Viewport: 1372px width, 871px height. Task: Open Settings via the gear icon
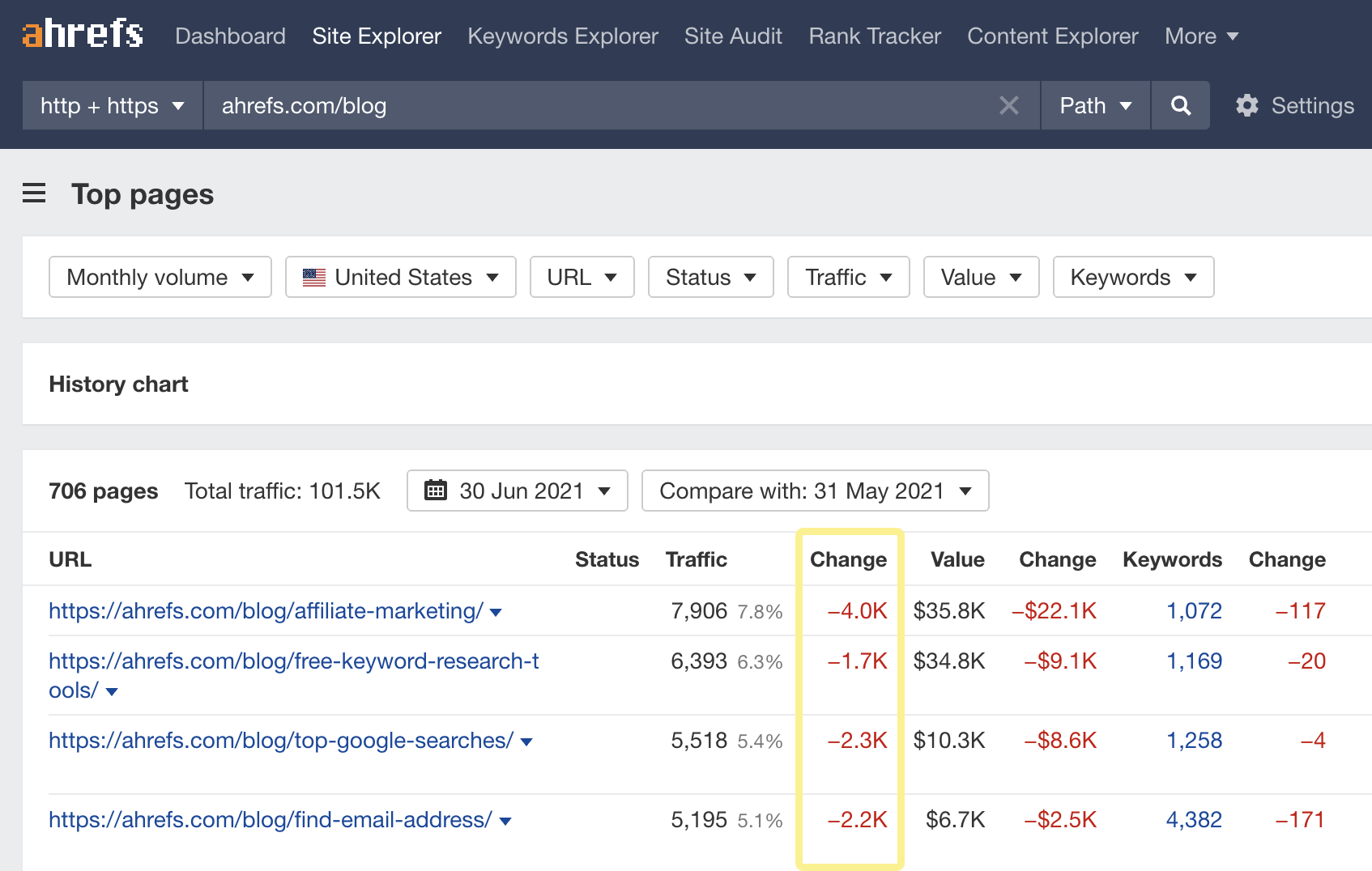(1247, 105)
